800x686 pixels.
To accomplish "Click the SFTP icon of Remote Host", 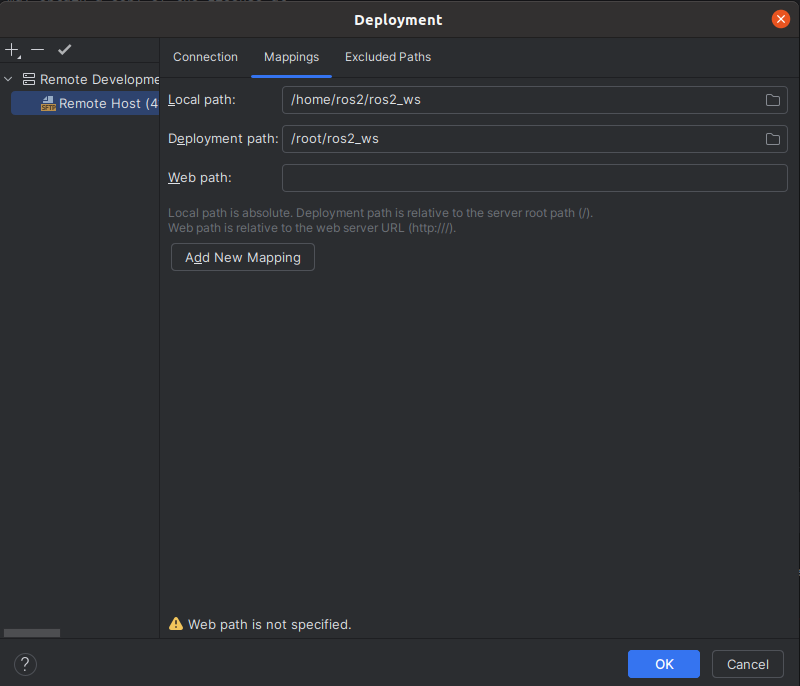I will (48, 104).
